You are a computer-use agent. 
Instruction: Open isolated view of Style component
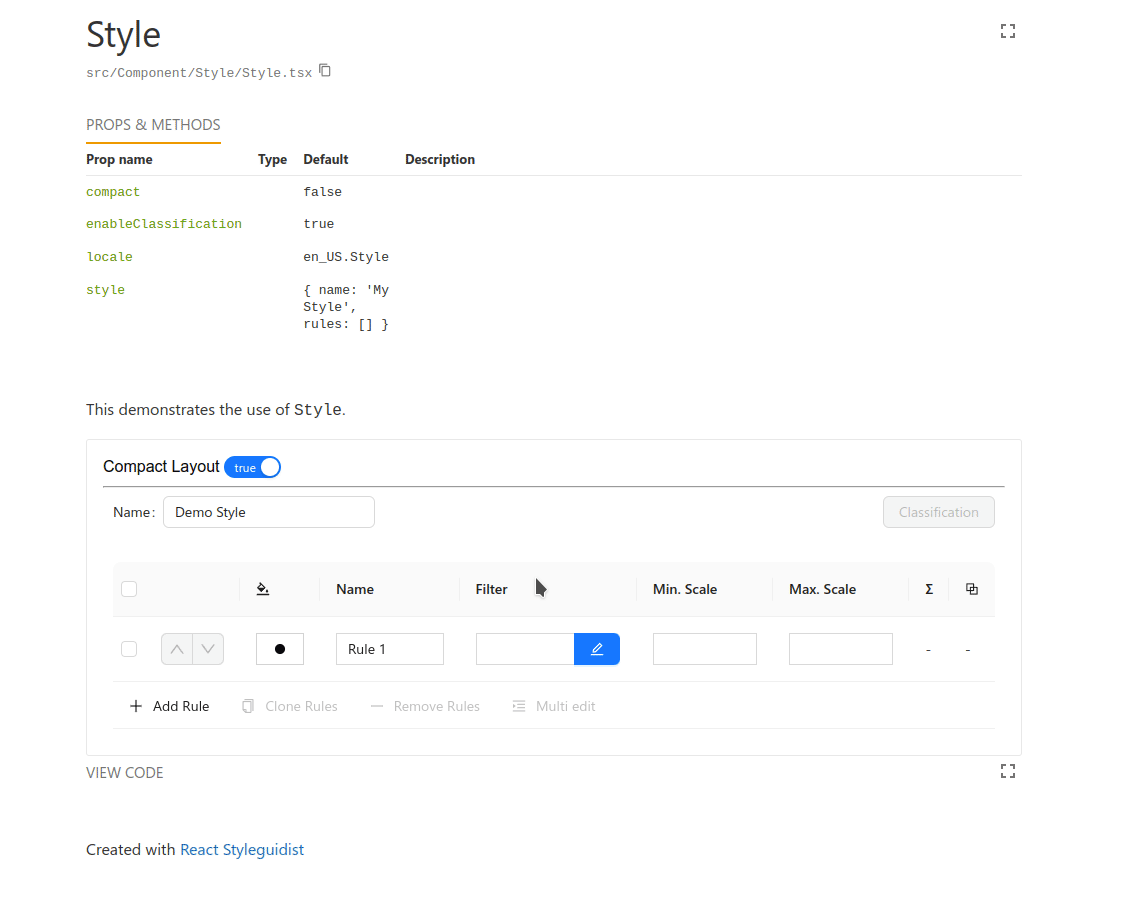[x=1008, y=31]
